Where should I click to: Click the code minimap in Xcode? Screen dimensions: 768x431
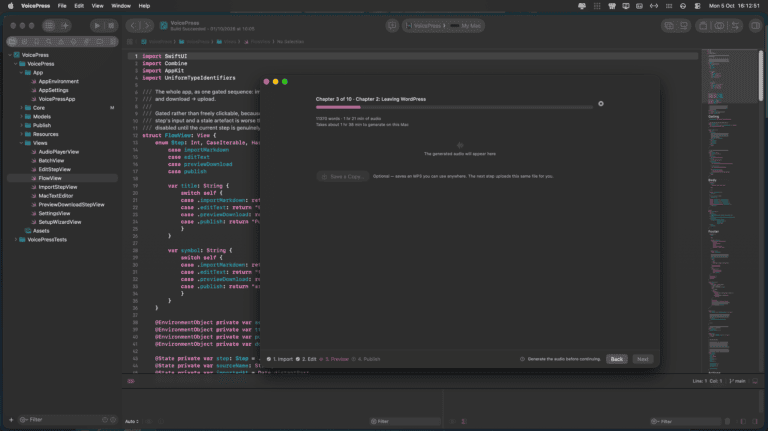730,211
